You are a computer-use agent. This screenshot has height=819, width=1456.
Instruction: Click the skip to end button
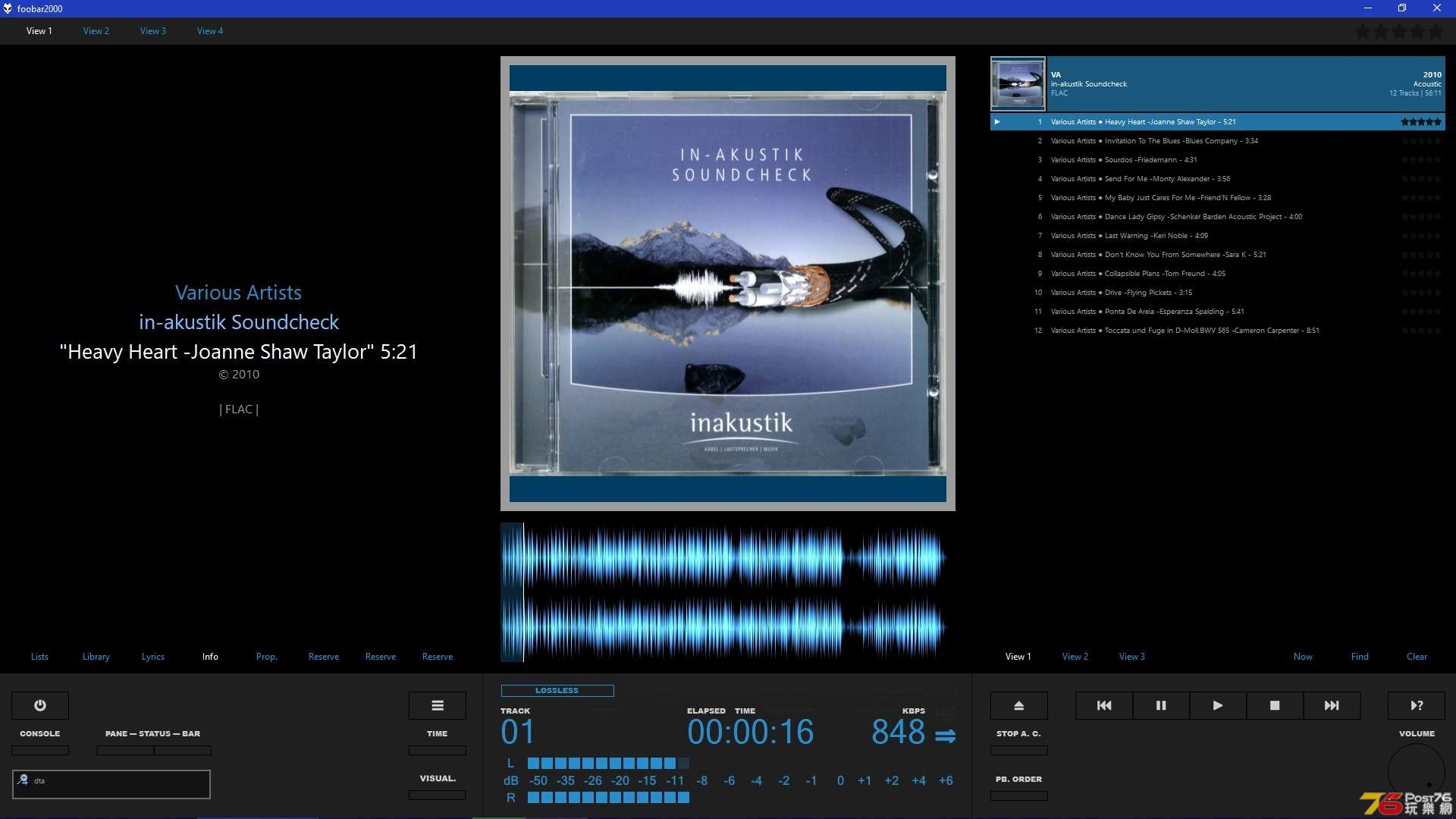click(x=1331, y=705)
